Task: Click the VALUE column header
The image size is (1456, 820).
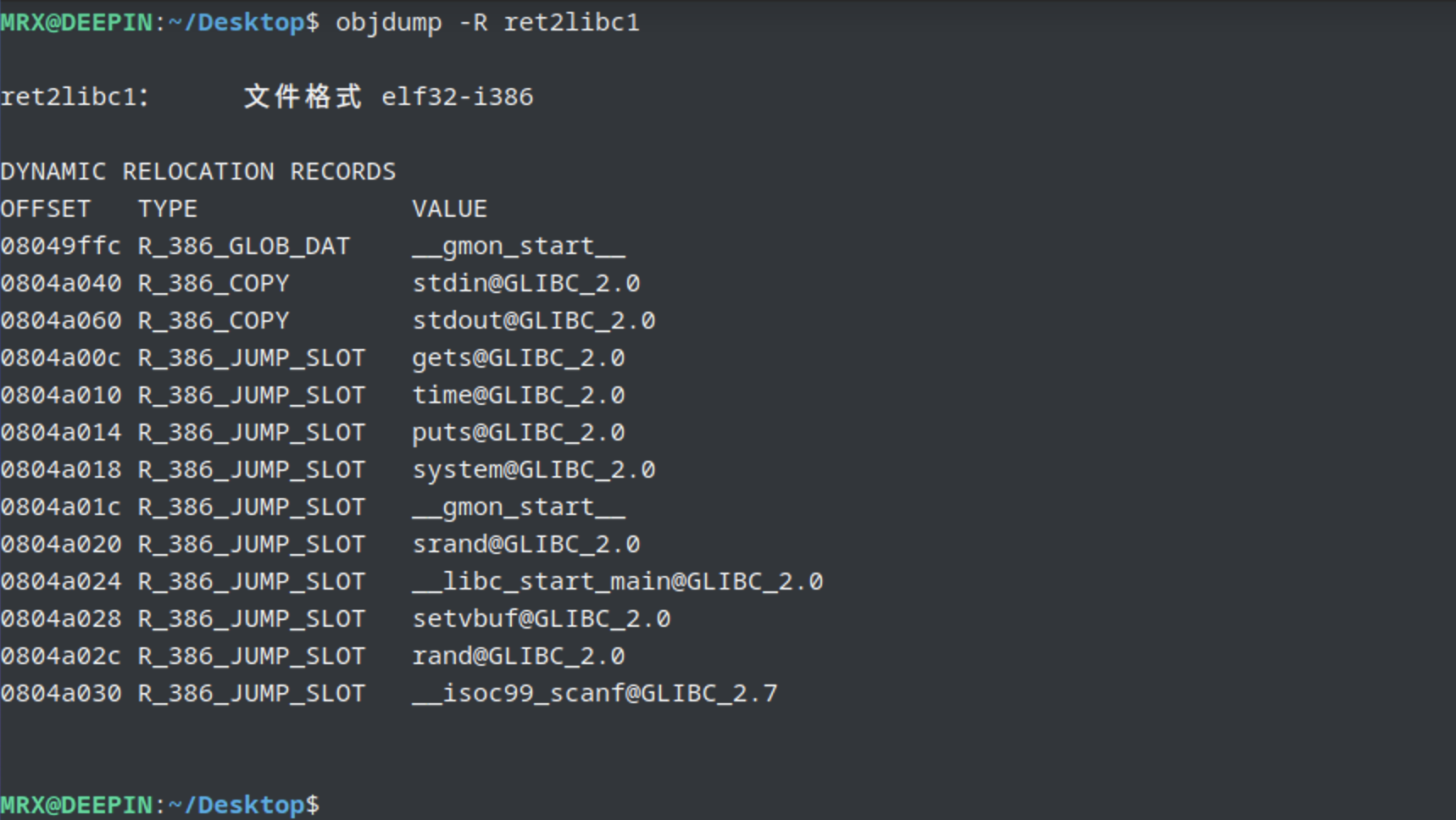Action: point(450,208)
